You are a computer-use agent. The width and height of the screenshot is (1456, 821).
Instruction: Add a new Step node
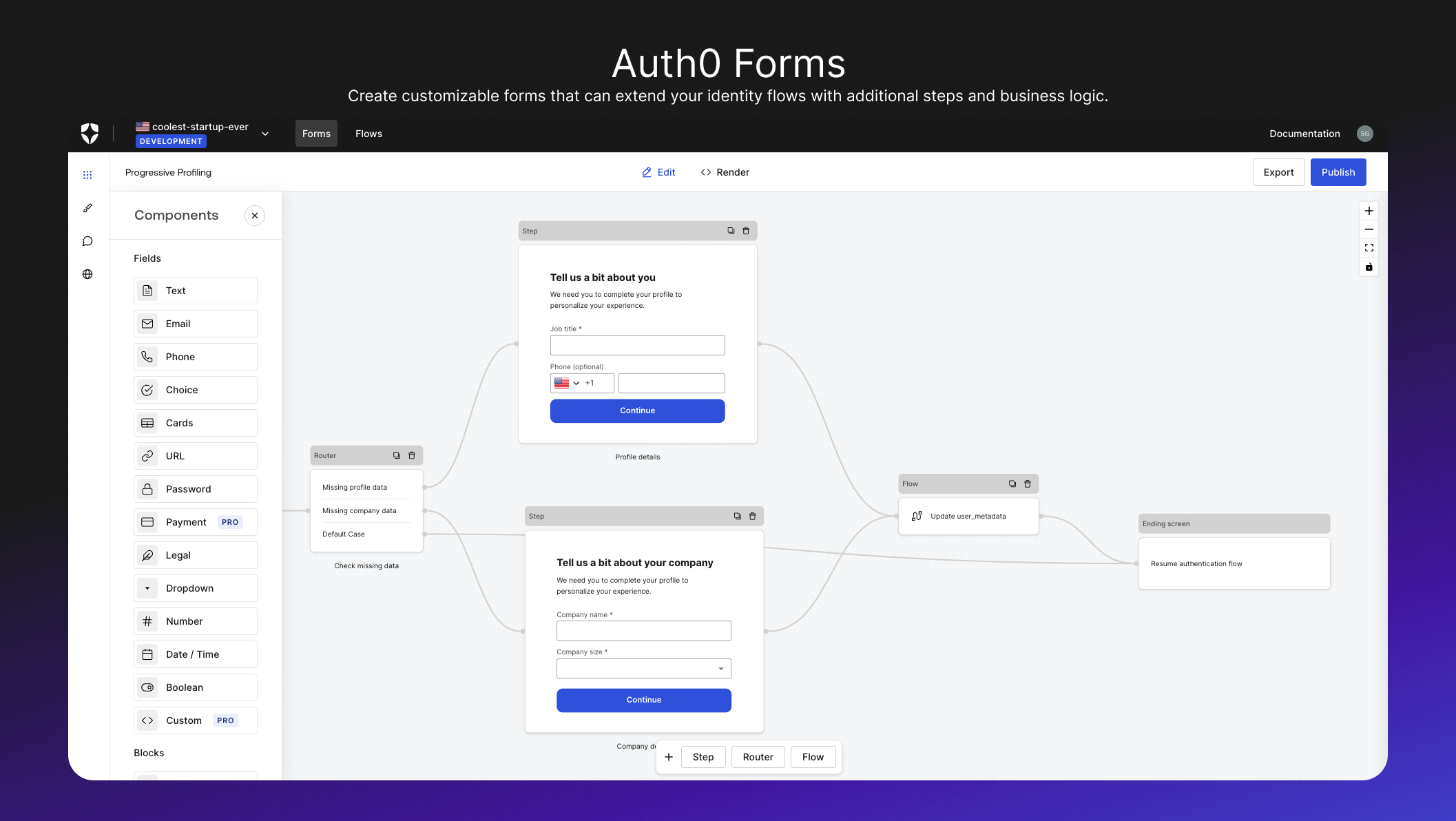click(703, 757)
